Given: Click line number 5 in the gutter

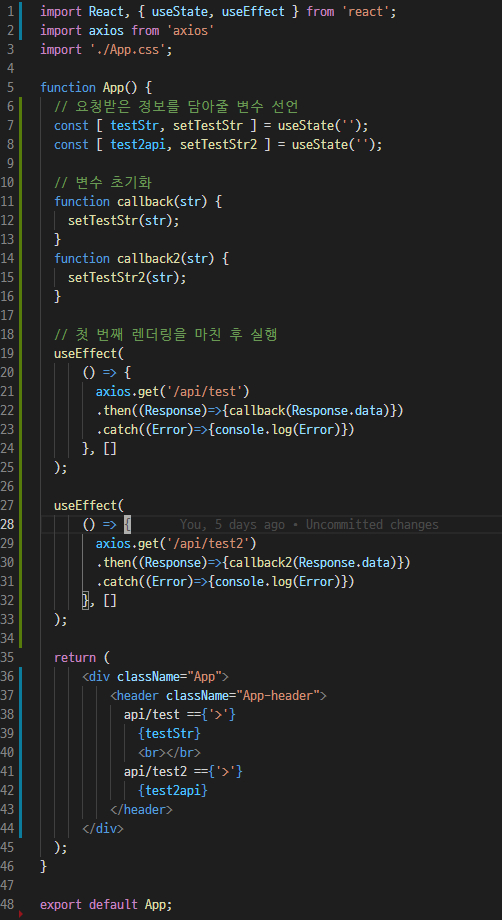Looking at the screenshot, I should pos(11,87).
